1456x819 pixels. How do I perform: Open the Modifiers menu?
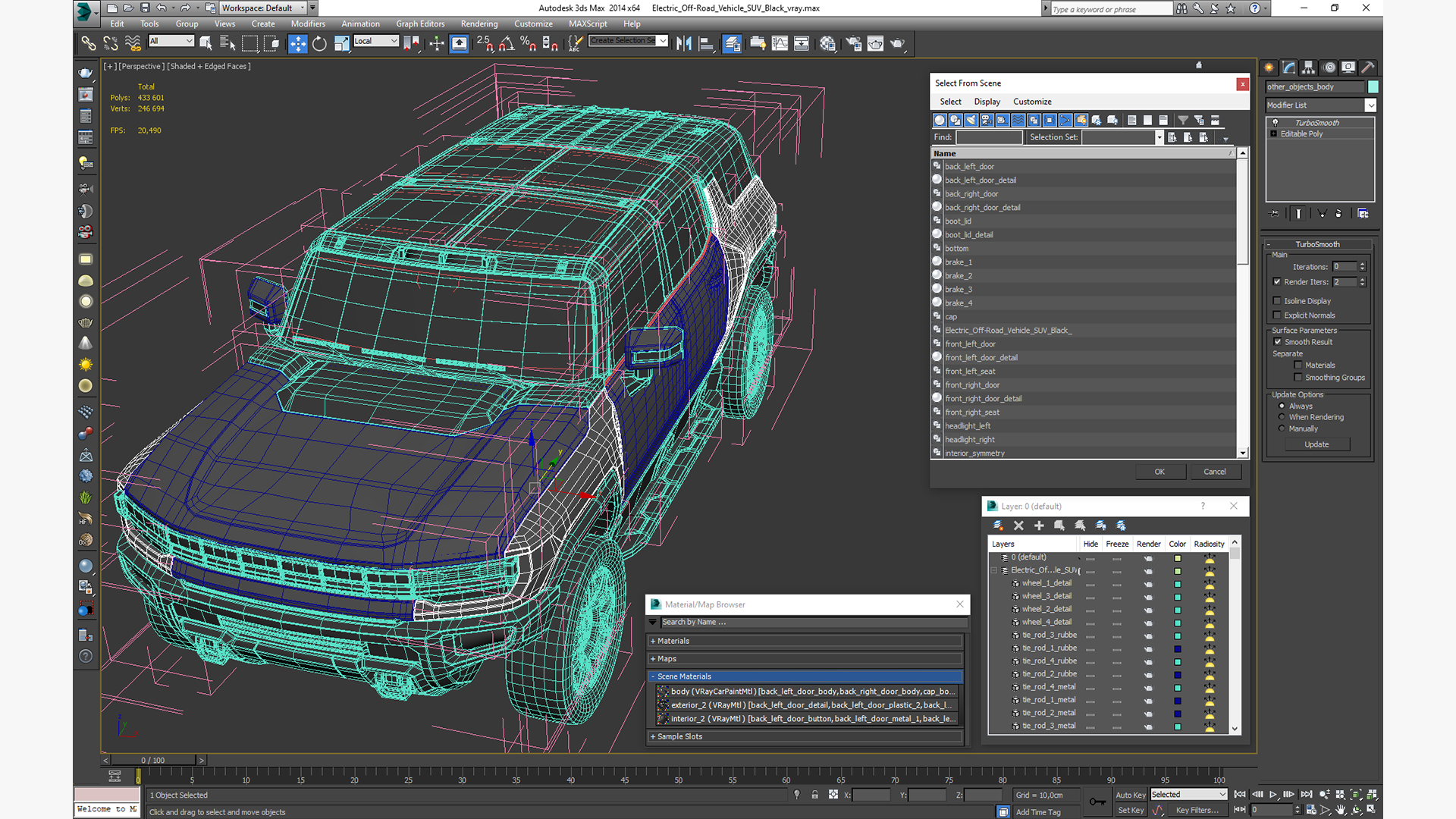(308, 24)
